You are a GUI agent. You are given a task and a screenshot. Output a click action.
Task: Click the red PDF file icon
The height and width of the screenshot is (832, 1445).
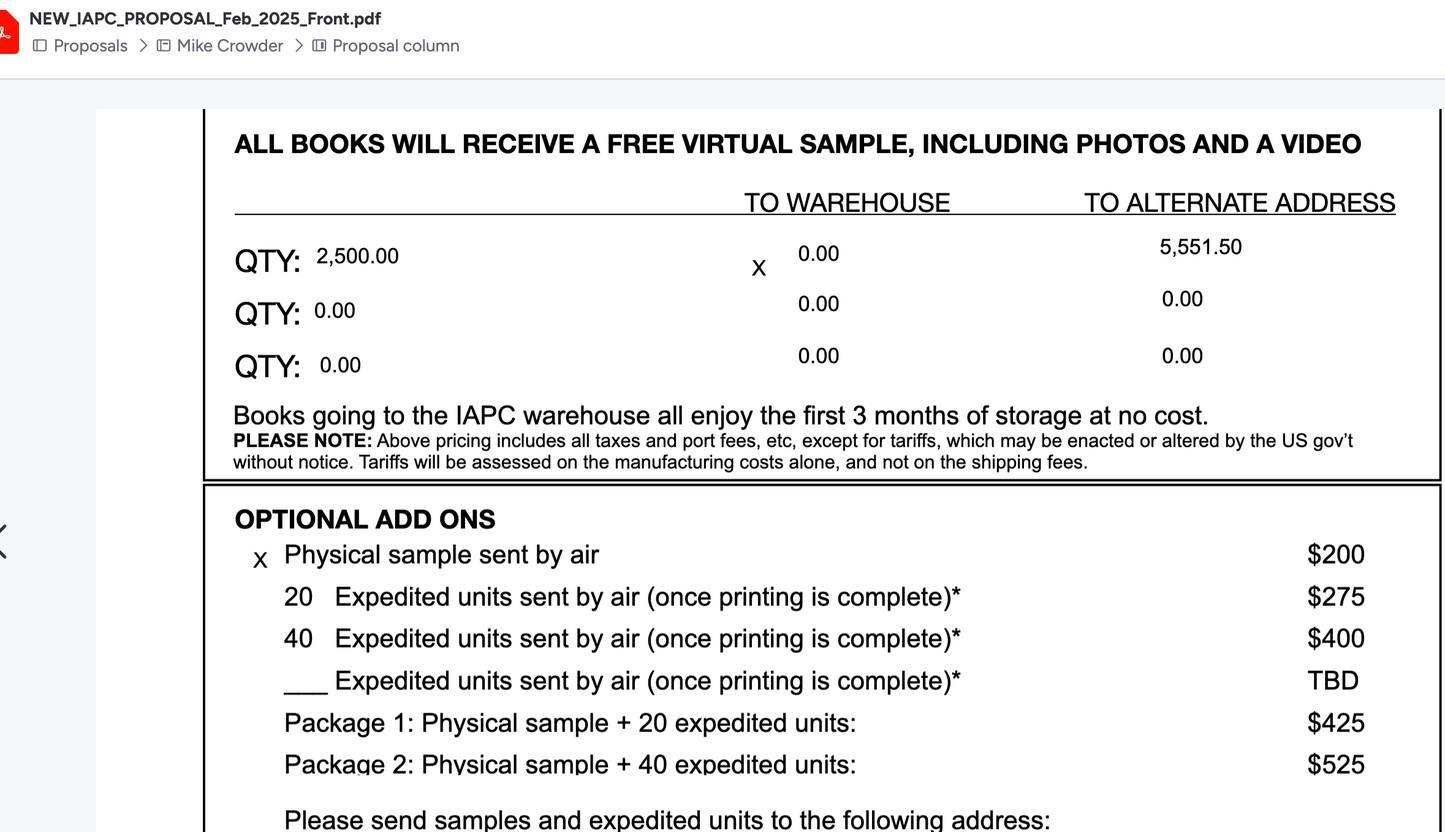coord(8,33)
